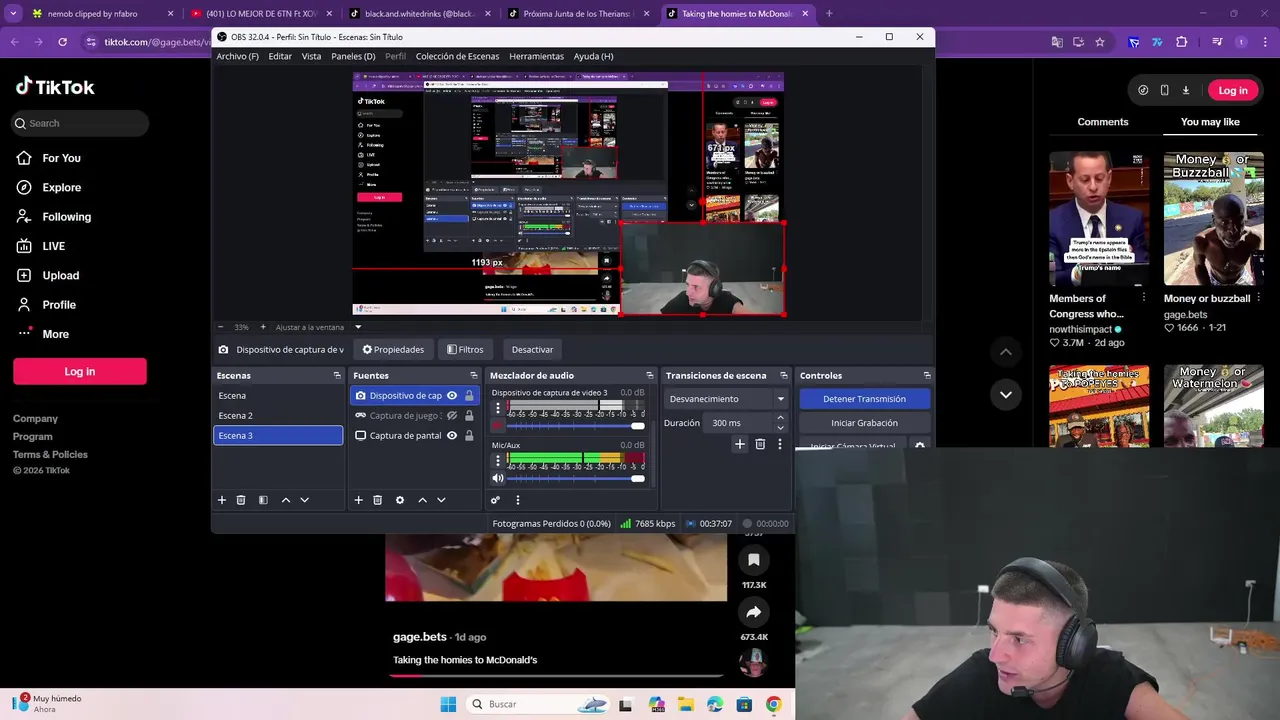Add a new scene with the plus icon in Escenas
The image size is (1280, 720).
(222, 500)
